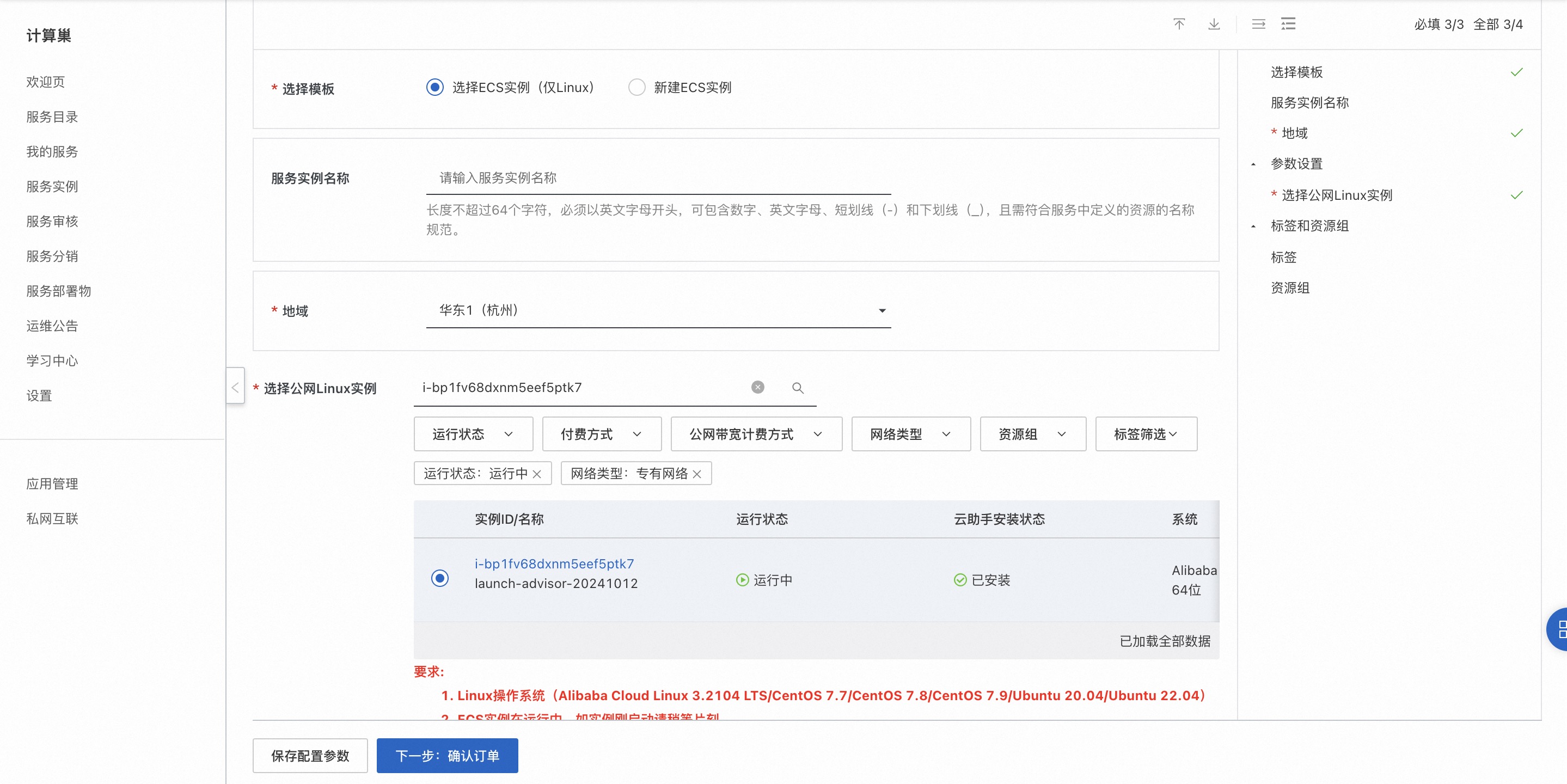Screen dimensions: 1567x784
Task: Click the magnifier search icon
Action: pyautogui.click(x=798, y=388)
